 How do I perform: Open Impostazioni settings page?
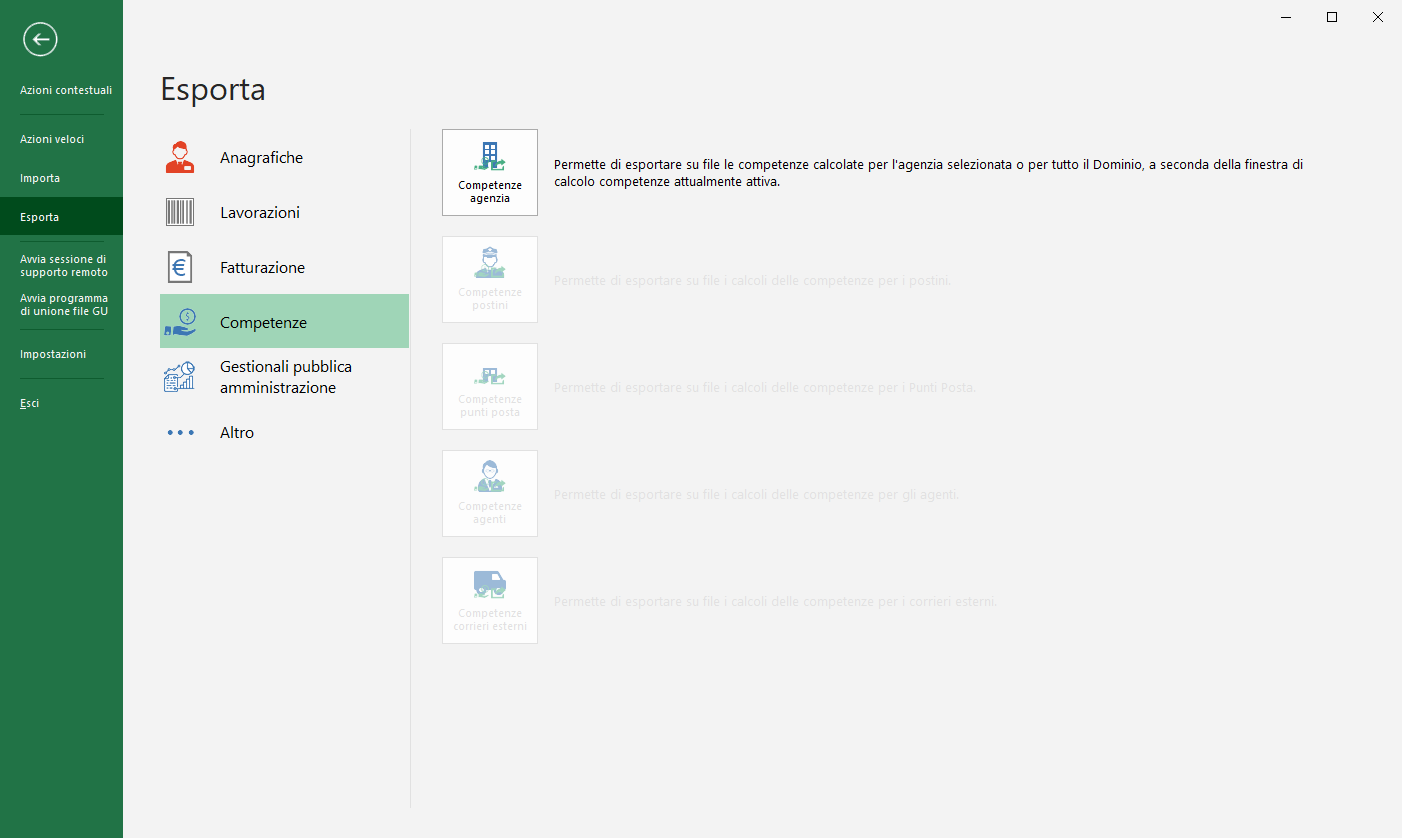[x=53, y=354]
